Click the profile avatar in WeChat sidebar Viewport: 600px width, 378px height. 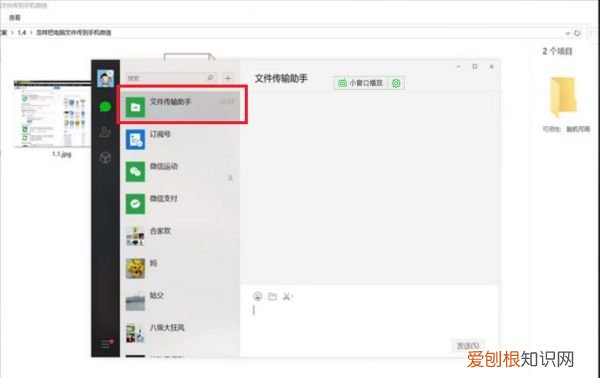click(x=105, y=78)
